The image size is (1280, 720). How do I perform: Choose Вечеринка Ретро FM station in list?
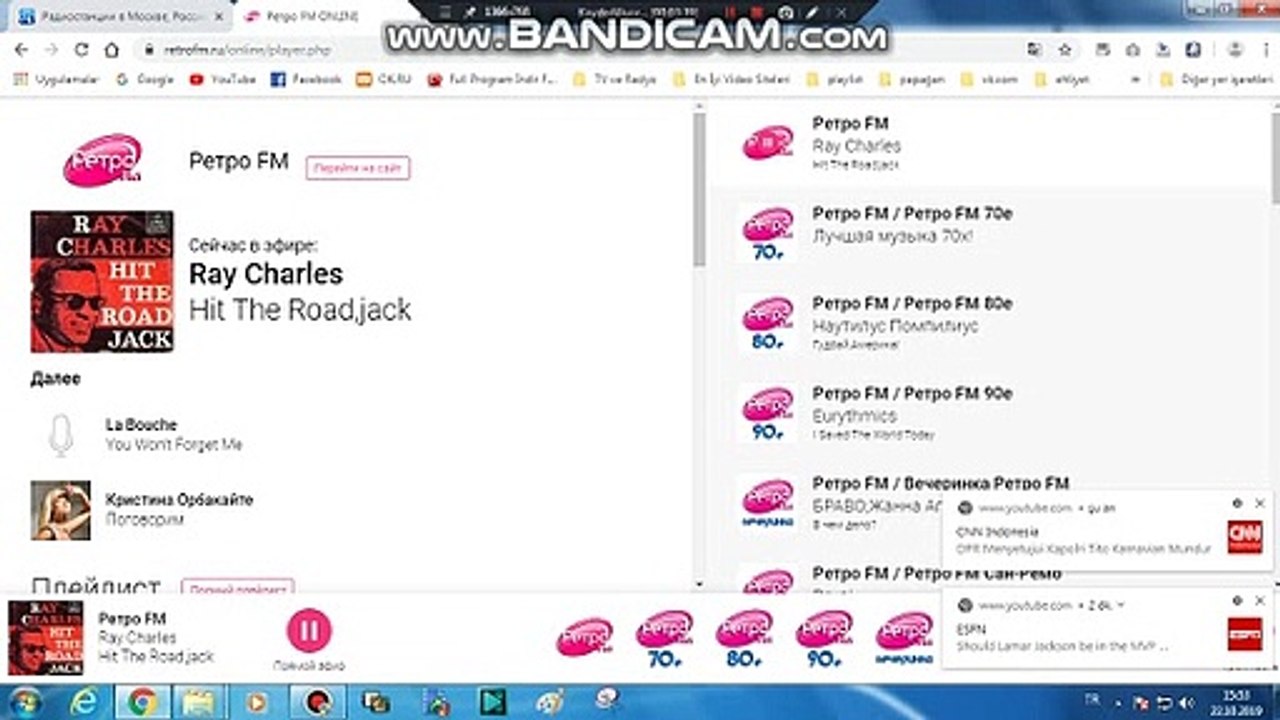(990, 503)
